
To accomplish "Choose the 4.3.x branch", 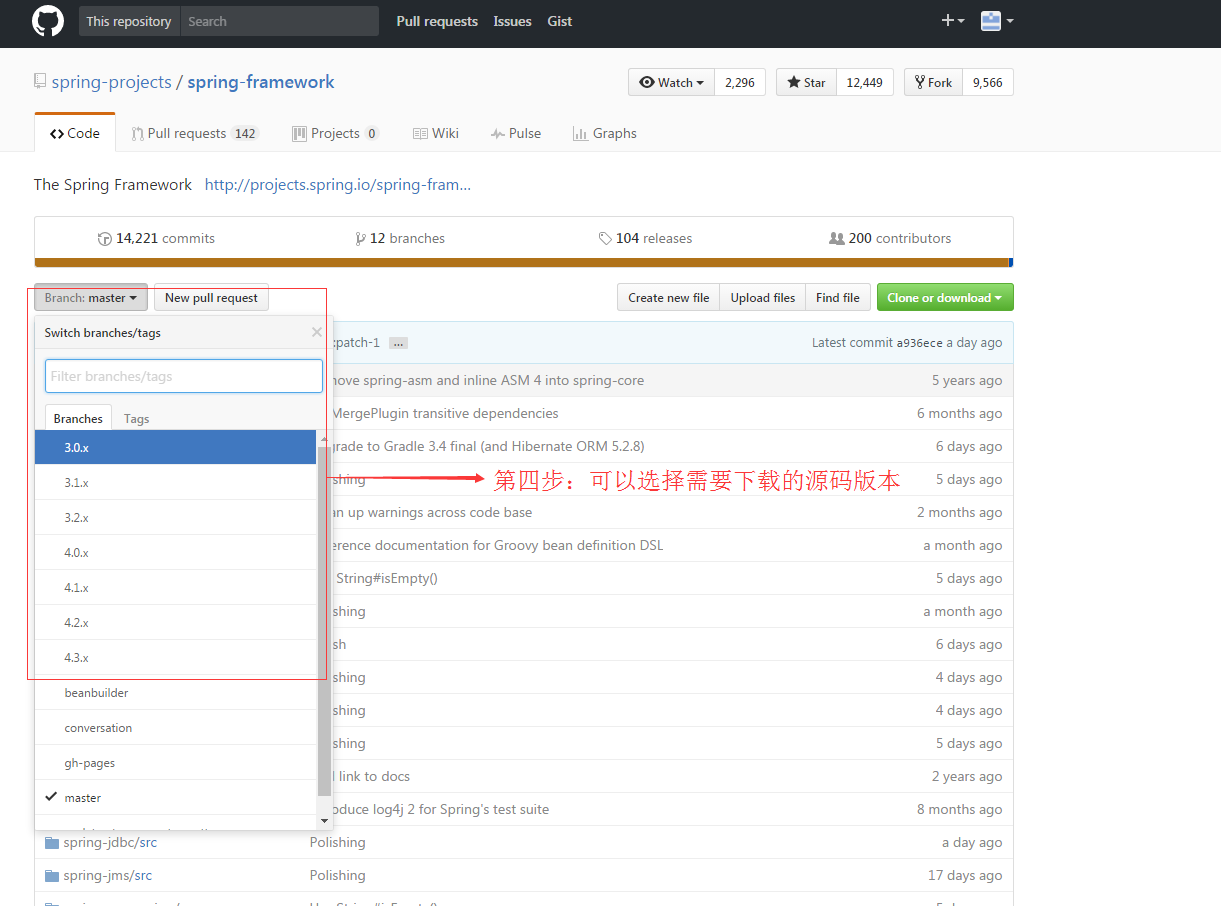I will pyautogui.click(x=176, y=657).
